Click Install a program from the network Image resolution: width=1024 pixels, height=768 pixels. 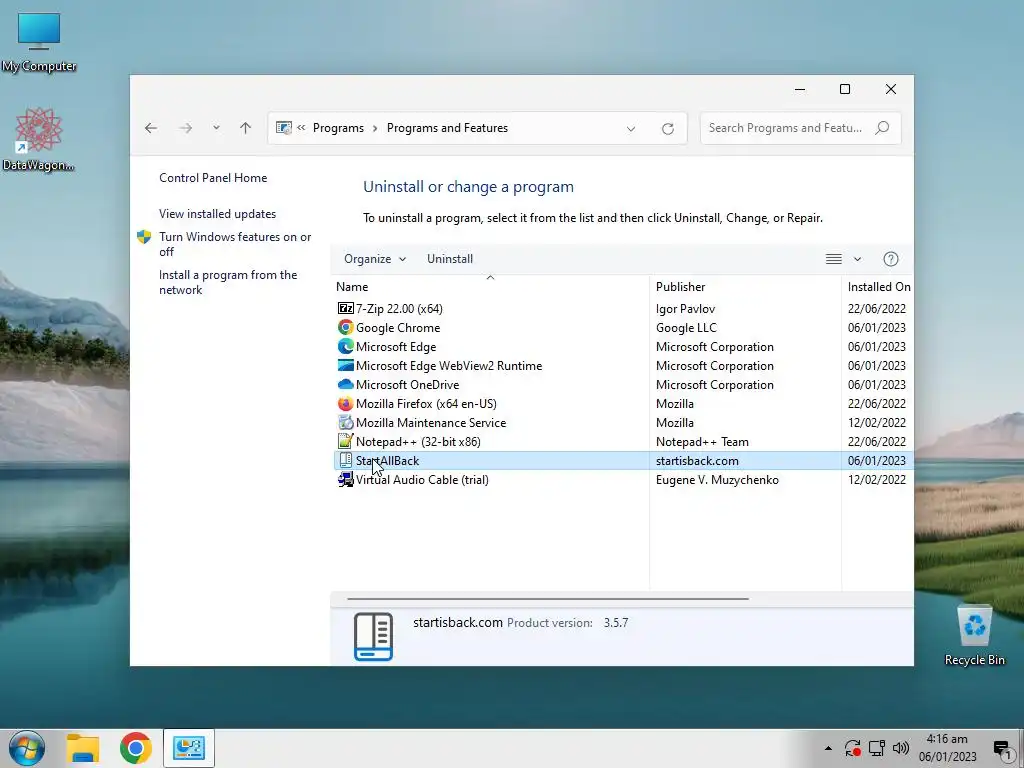click(x=228, y=282)
